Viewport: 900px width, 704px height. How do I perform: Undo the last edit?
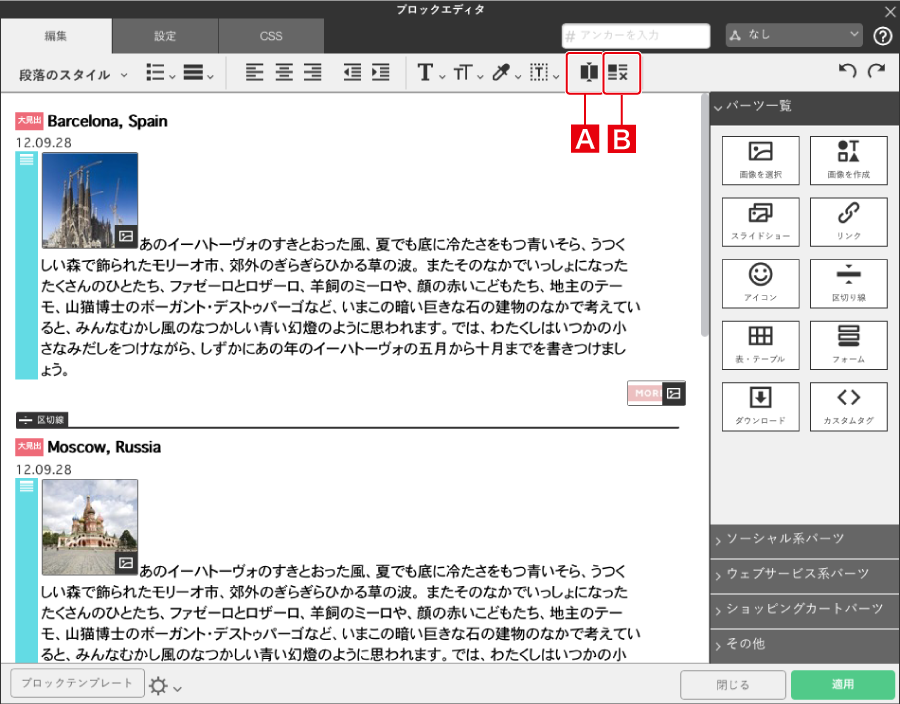pyautogui.click(x=847, y=71)
